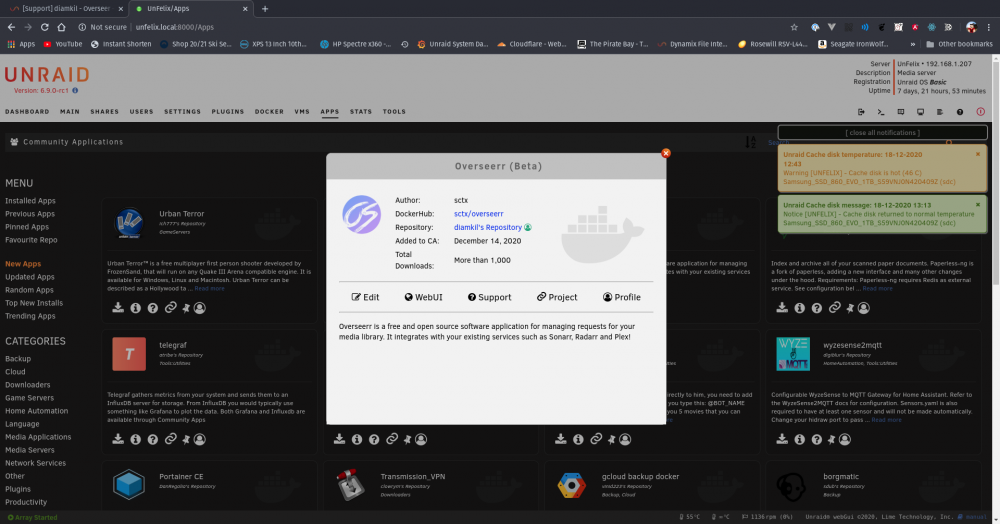Screen dimensions: 1000x524
Task: View the author Profile in the popup
Action: pyautogui.click(x=622, y=297)
